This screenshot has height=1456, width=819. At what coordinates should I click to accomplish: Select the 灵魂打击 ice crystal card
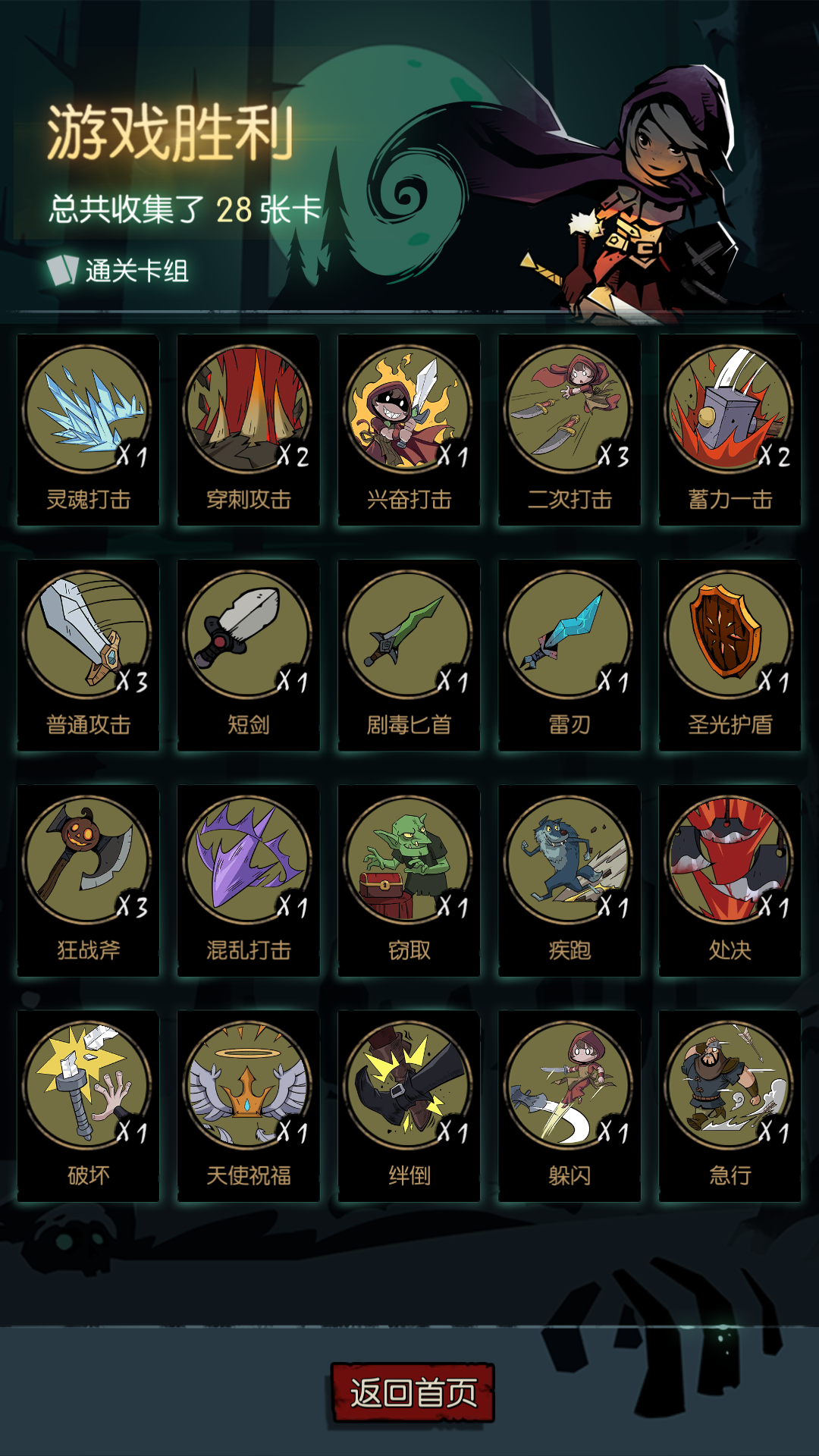tap(88, 430)
